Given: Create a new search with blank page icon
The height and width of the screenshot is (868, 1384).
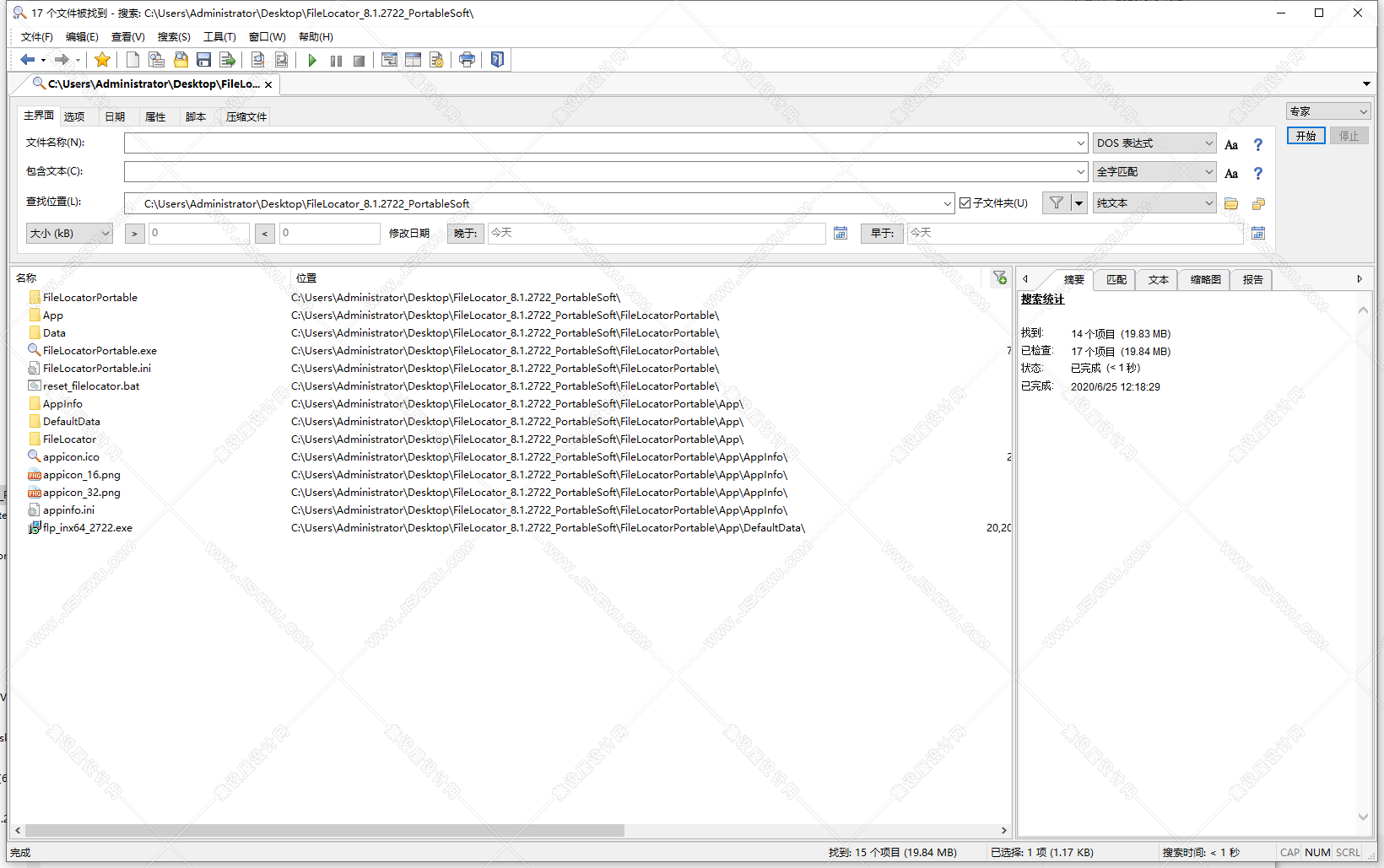Looking at the screenshot, I should pos(132,60).
